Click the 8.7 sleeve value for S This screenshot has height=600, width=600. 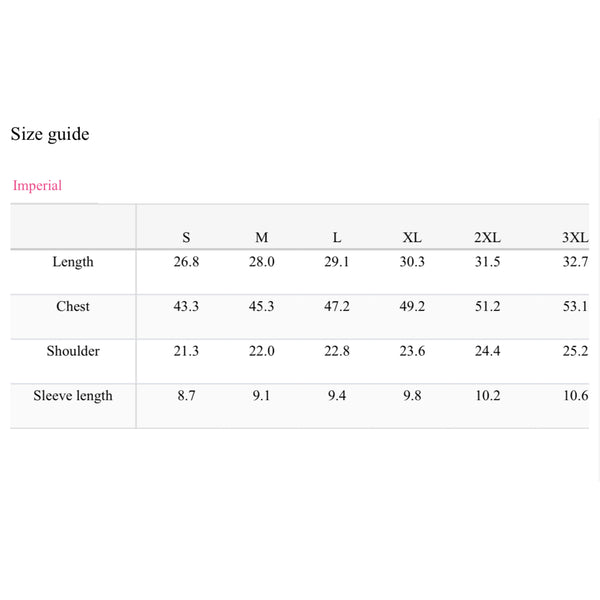[x=186, y=396]
